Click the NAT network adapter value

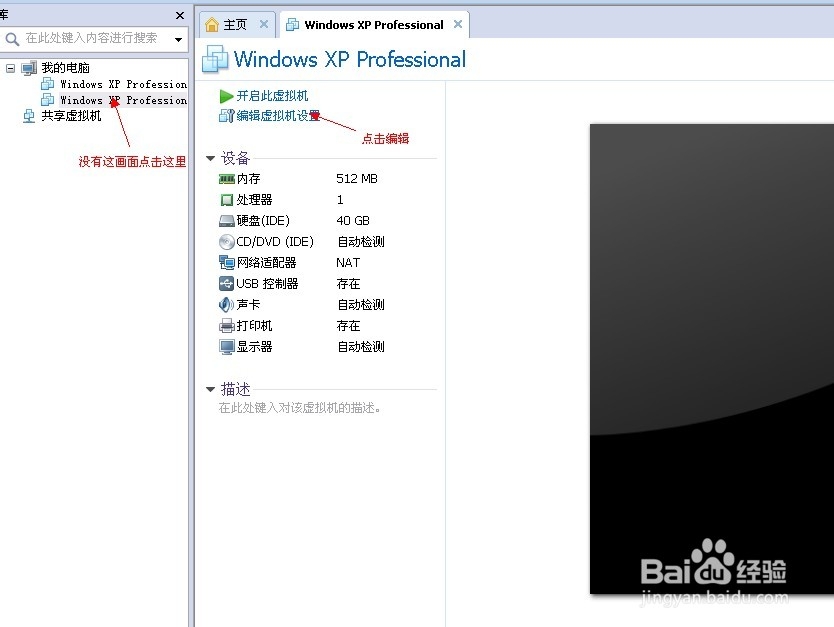click(x=348, y=263)
